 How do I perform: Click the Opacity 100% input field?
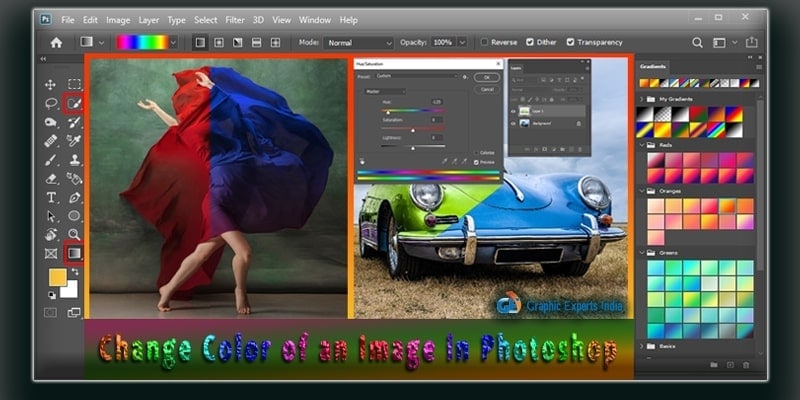443,42
